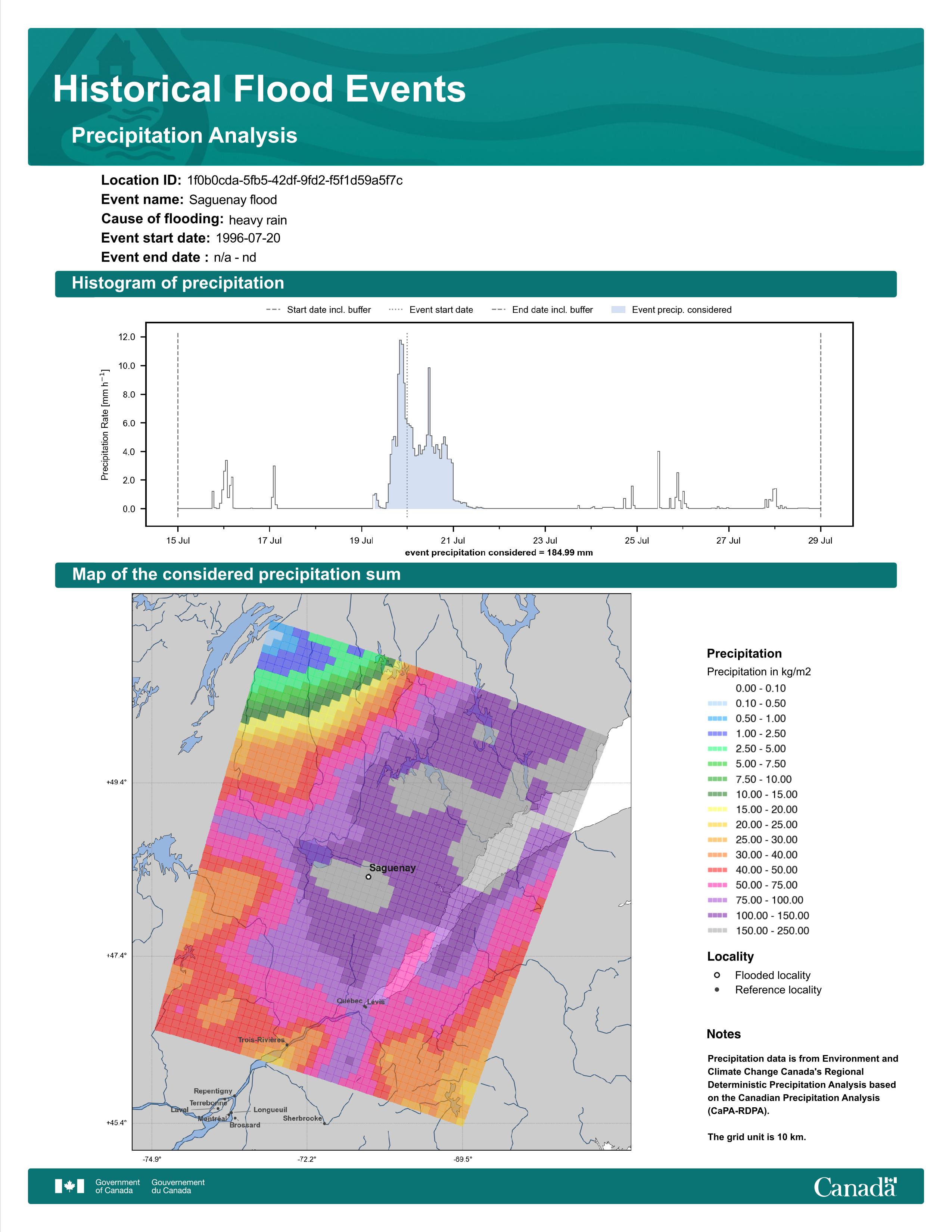
Task: Click the 40.00 - 50.00 legend swatch
Action: 718,870
